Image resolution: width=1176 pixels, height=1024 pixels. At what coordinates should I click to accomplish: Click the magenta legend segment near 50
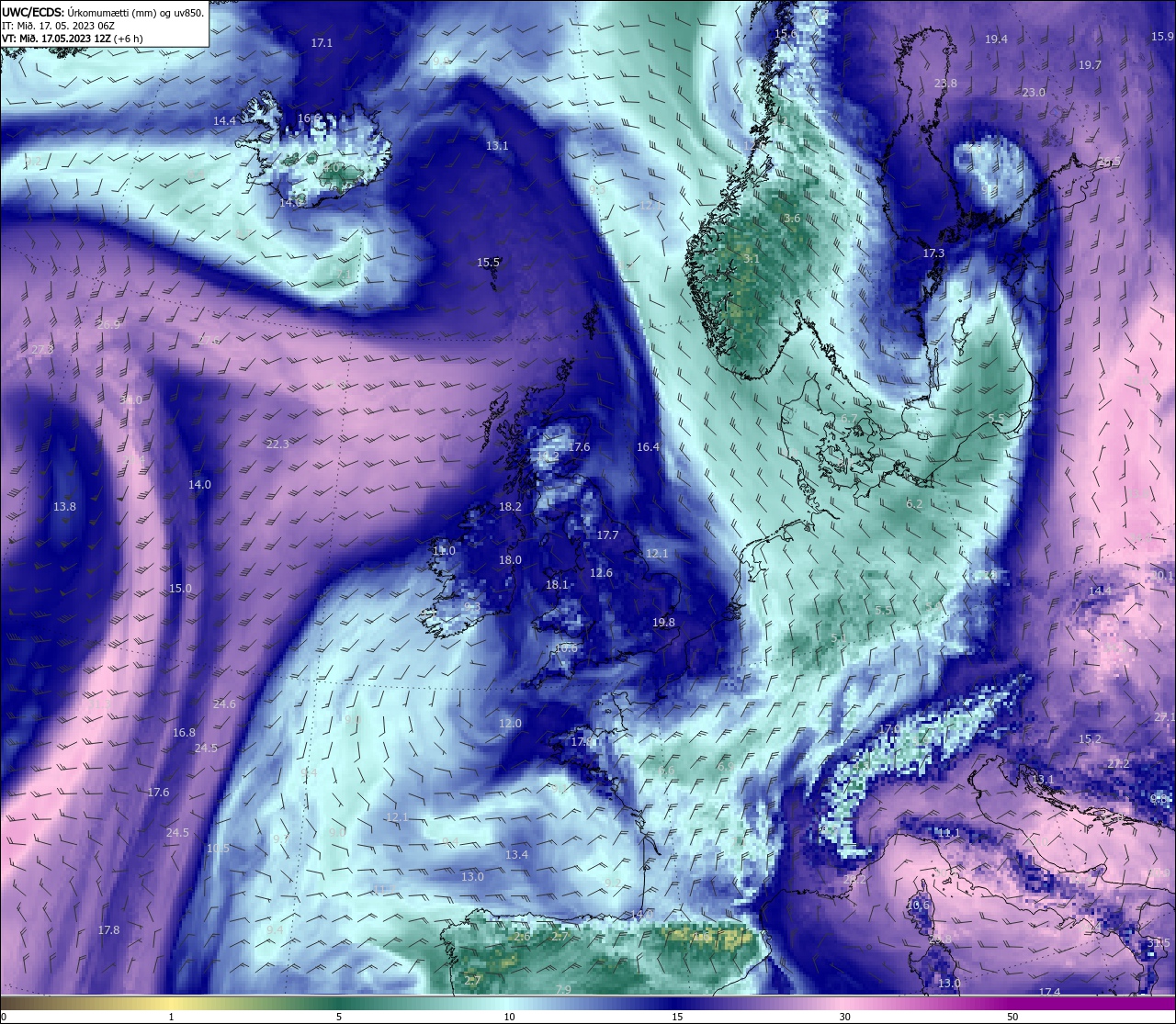pos(1012,1003)
